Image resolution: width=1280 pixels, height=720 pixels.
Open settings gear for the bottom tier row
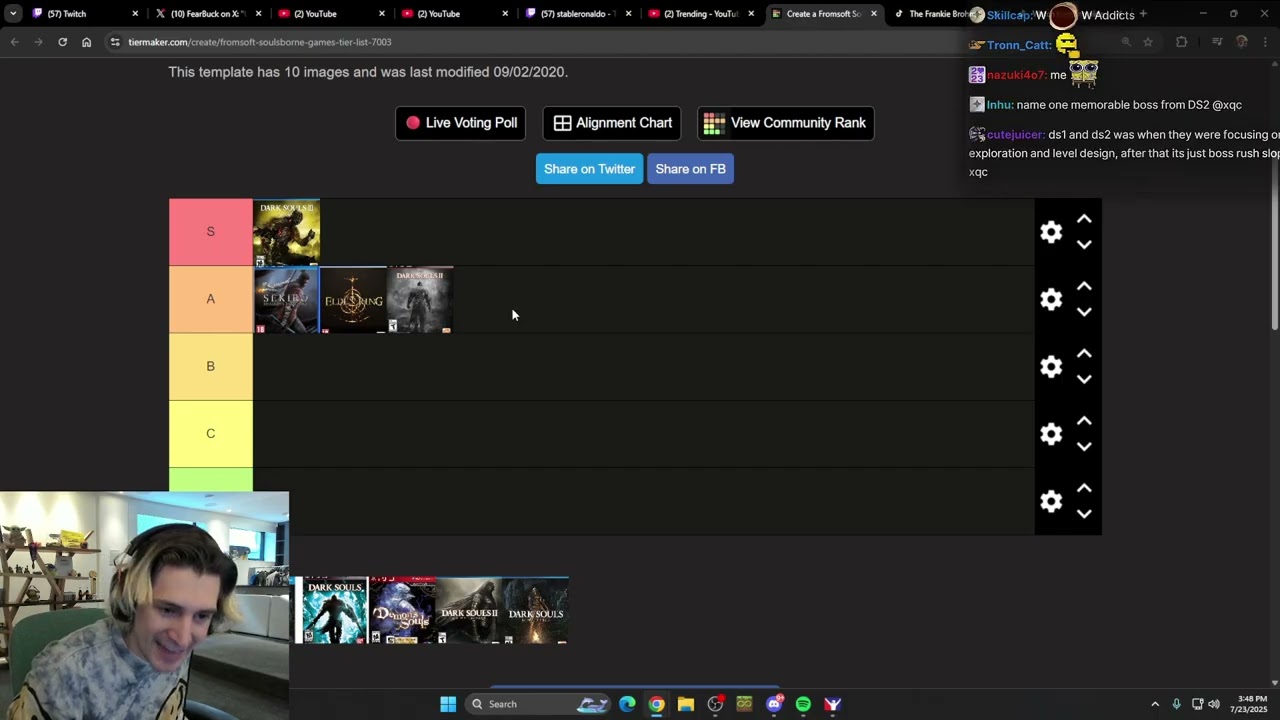[x=1051, y=501]
